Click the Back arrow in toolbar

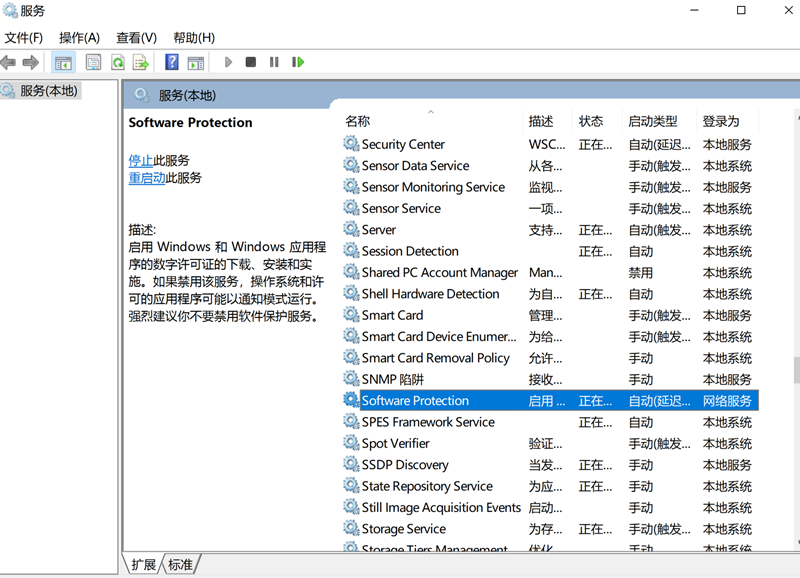(x=9, y=62)
